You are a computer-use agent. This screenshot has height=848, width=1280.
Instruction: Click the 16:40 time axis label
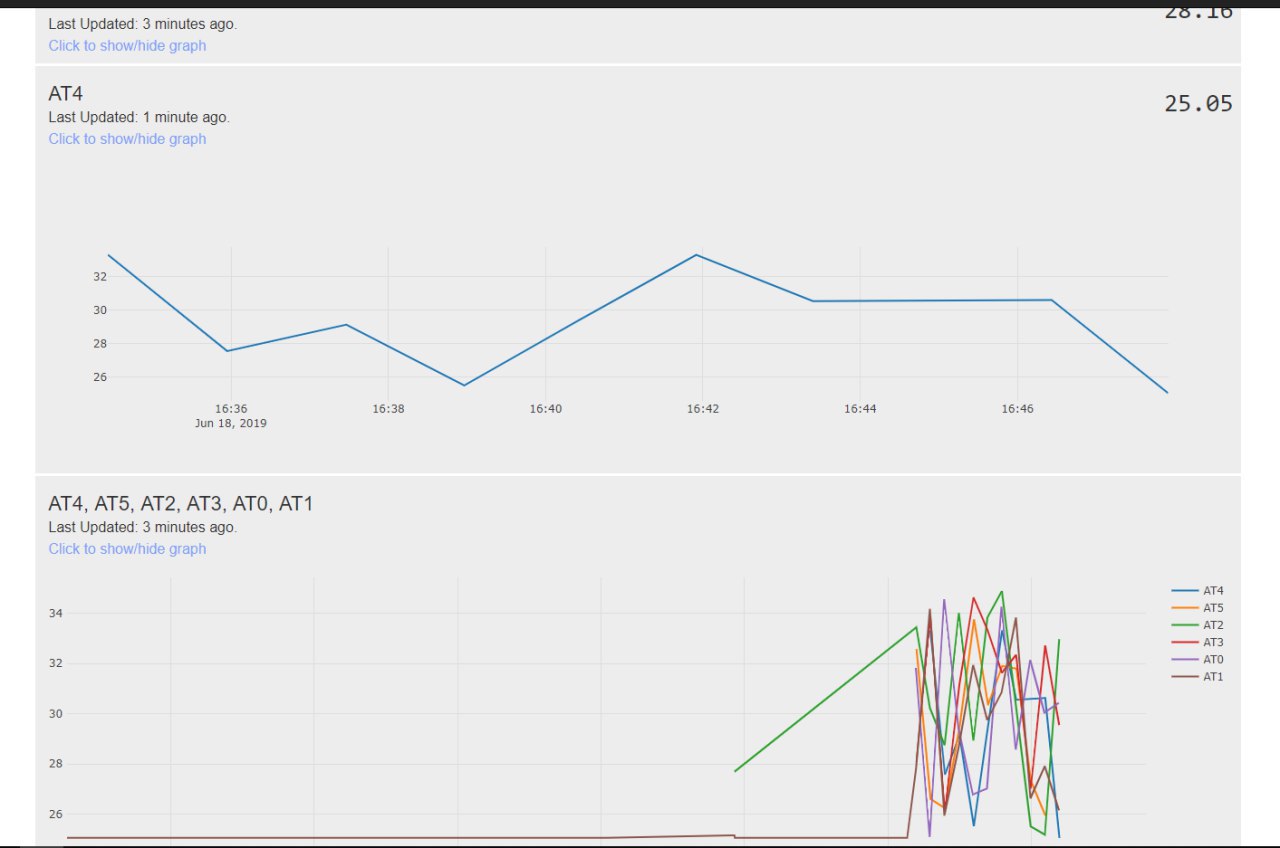coord(545,409)
